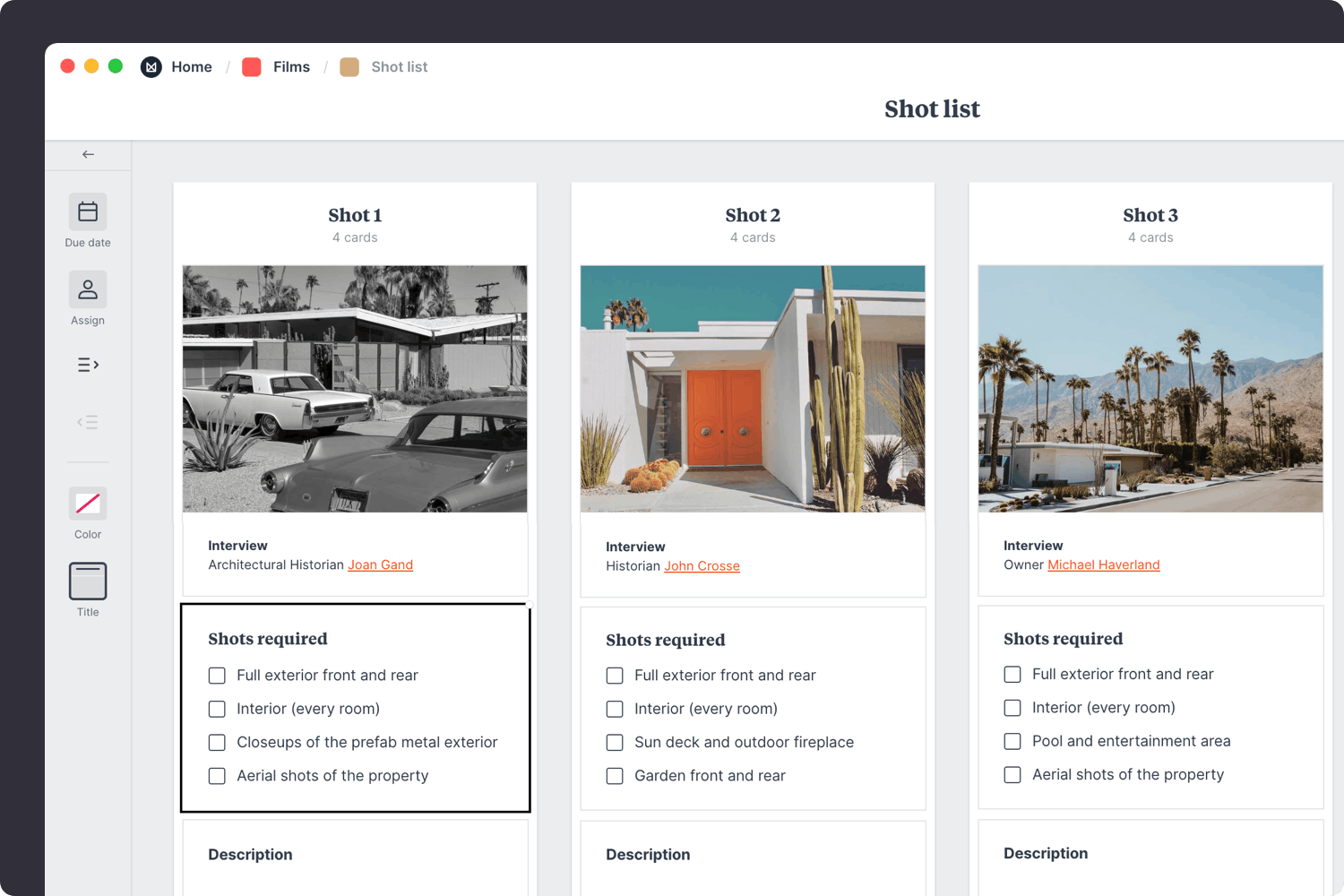
Task: Select the Assign icon in the sidebar
Action: pos(87,289)
